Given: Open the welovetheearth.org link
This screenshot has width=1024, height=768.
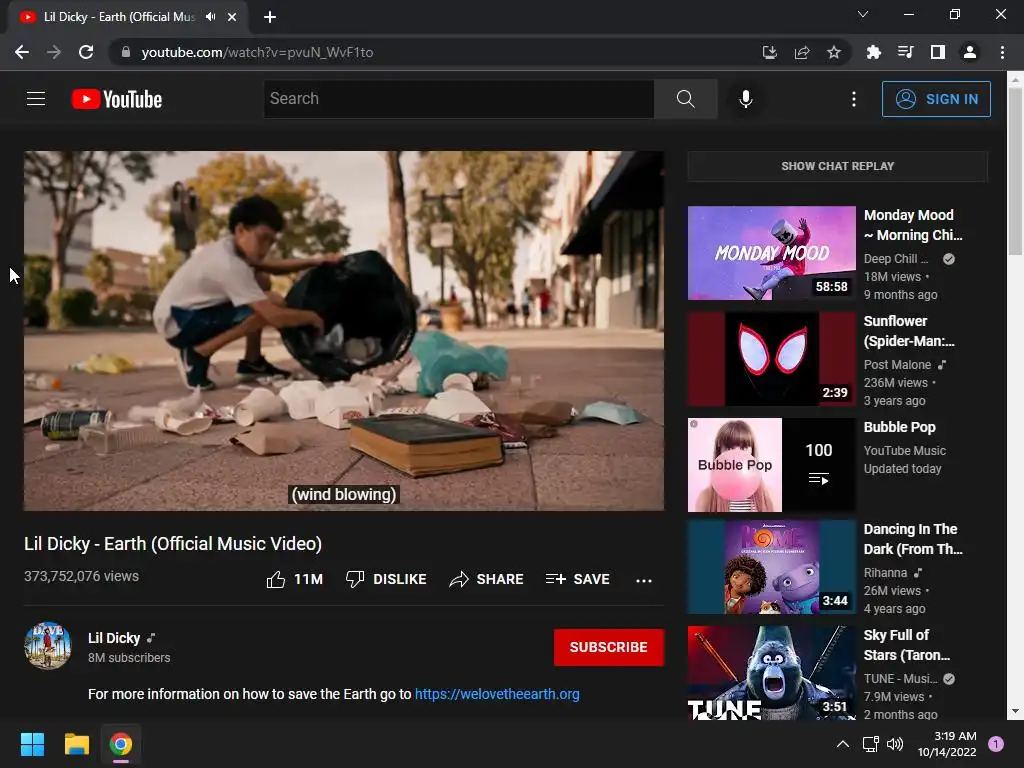Looking at the screenshot, I should point(497,694).
